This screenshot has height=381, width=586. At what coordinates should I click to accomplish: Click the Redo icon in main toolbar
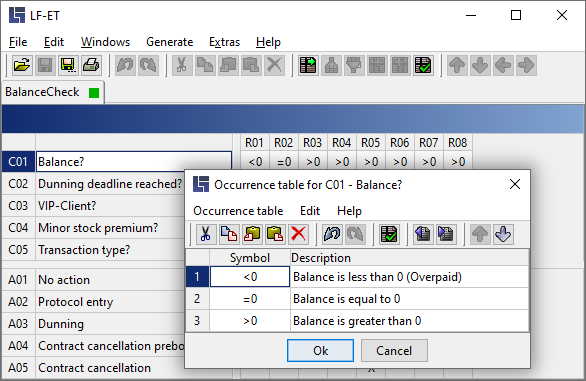pyautogui.click(x=148, y=65)
